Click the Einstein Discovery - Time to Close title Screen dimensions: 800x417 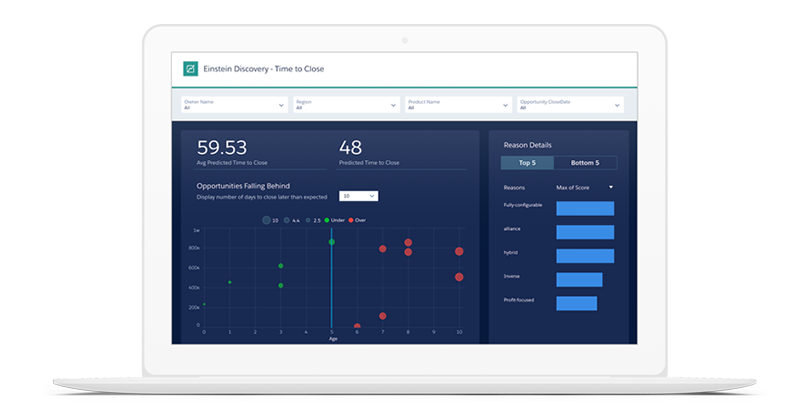[264, 69]
